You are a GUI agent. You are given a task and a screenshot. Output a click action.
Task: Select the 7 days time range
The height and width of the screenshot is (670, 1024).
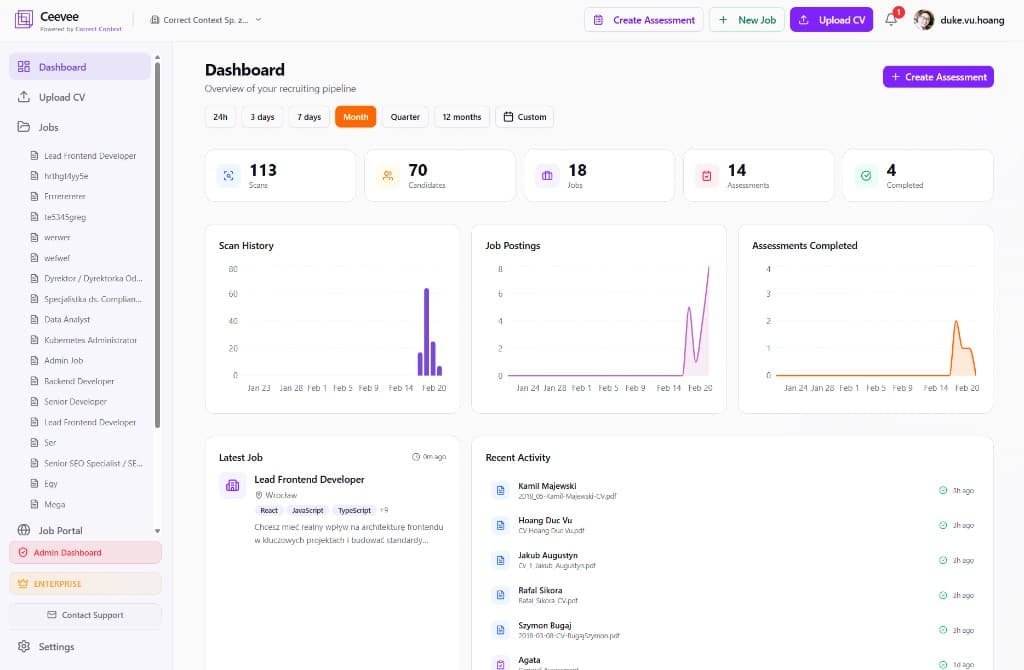point(306,117)
